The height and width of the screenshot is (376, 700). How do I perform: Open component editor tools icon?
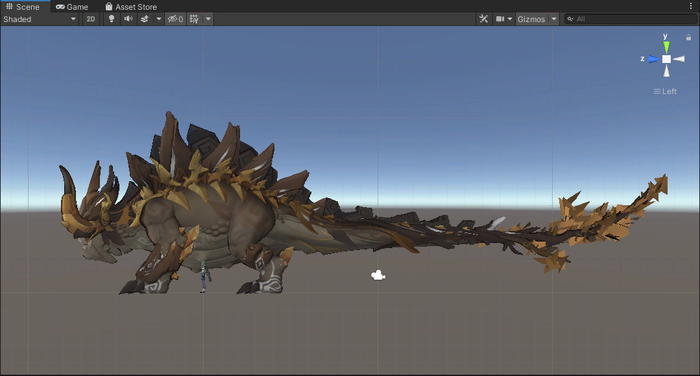483,19
